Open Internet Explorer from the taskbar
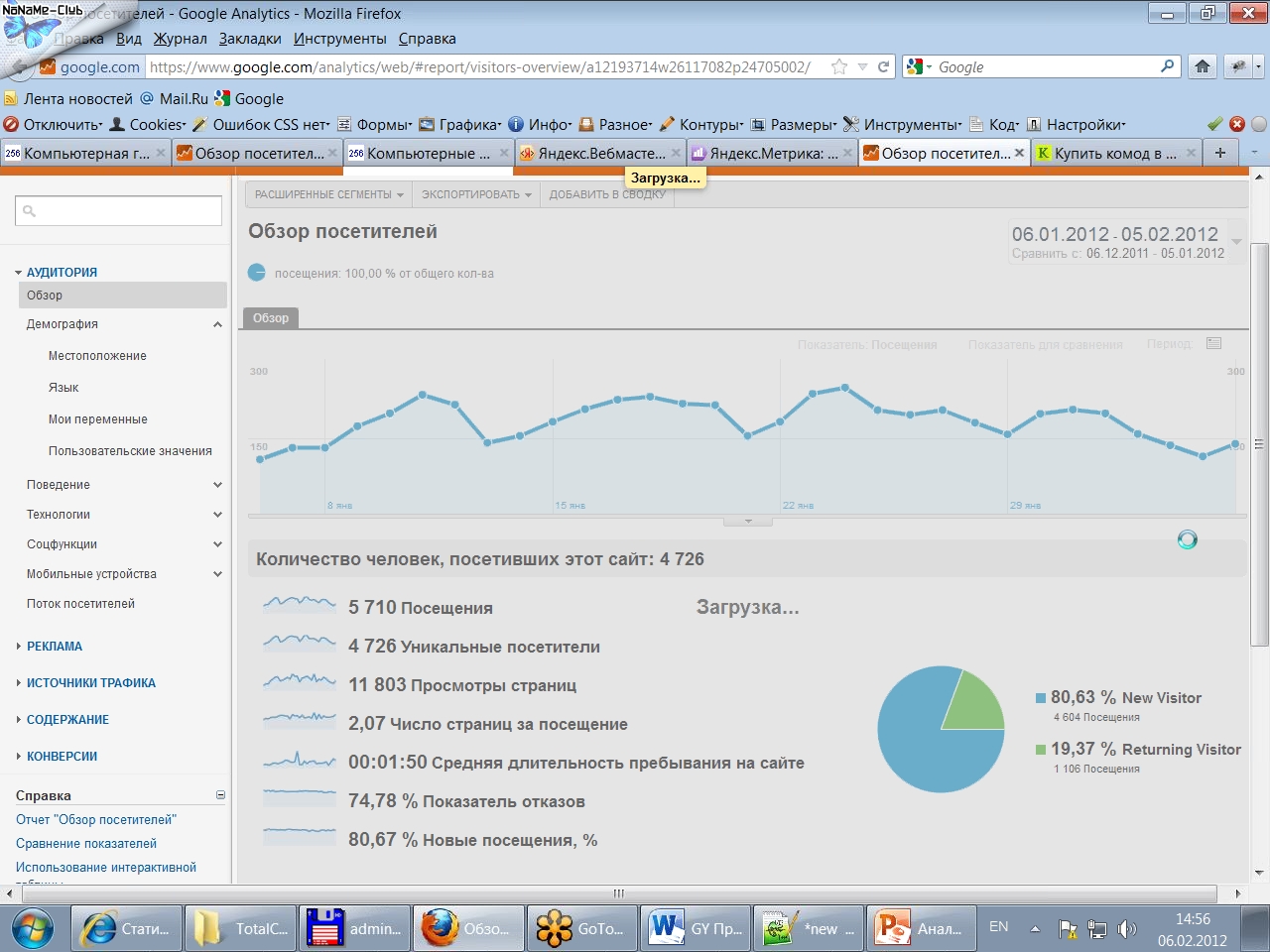Screen dimensions: 1270x952 pyautogui.click(x=127, y=928)
